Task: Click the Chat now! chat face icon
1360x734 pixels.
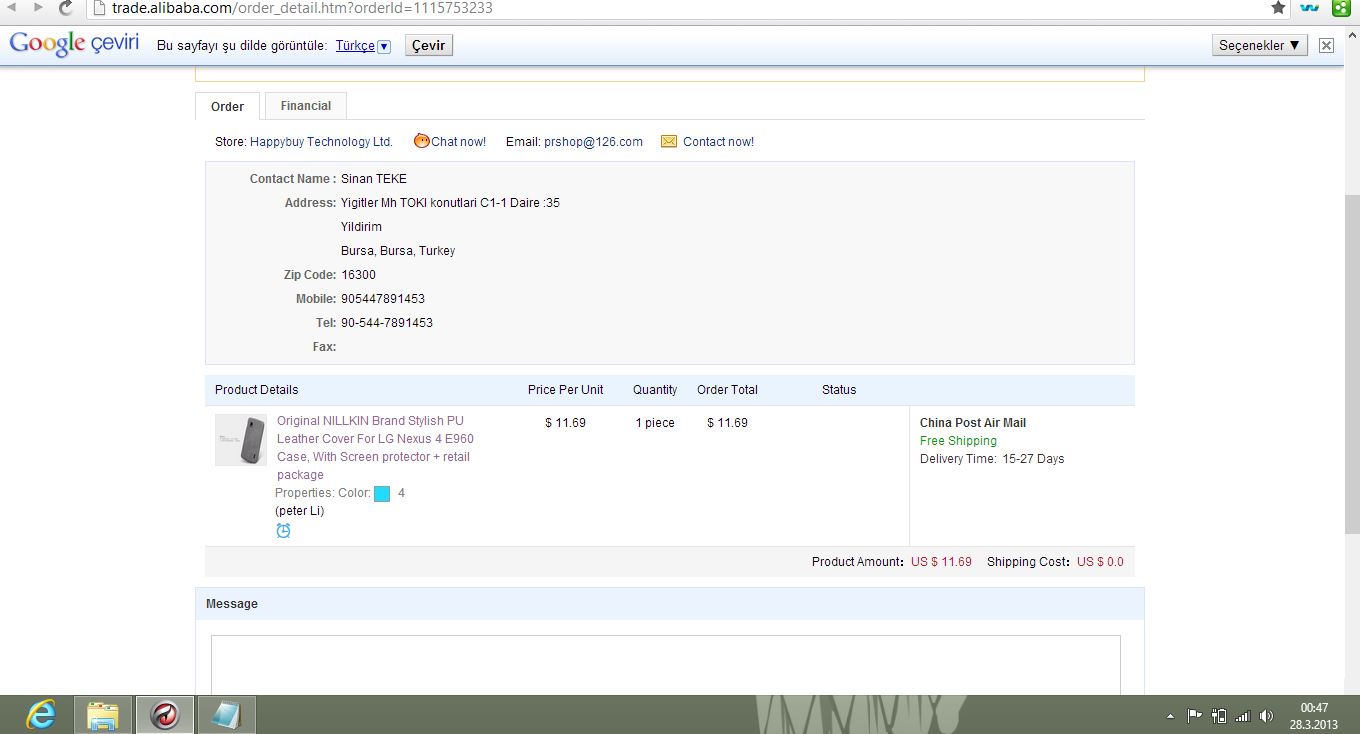Action: (x=421, y=141)
